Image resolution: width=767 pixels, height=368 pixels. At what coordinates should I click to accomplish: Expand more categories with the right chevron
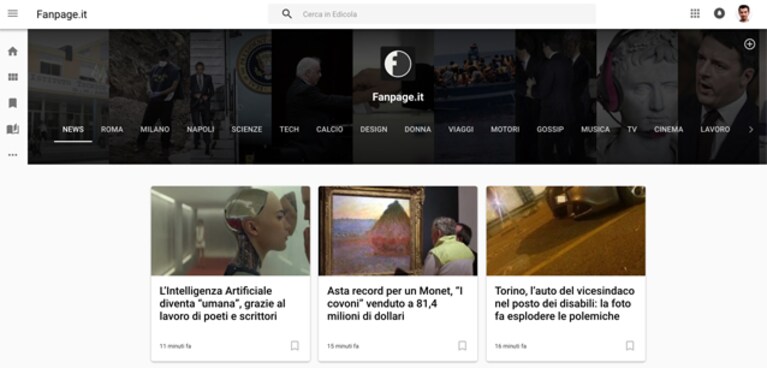(x=751, y=130)
